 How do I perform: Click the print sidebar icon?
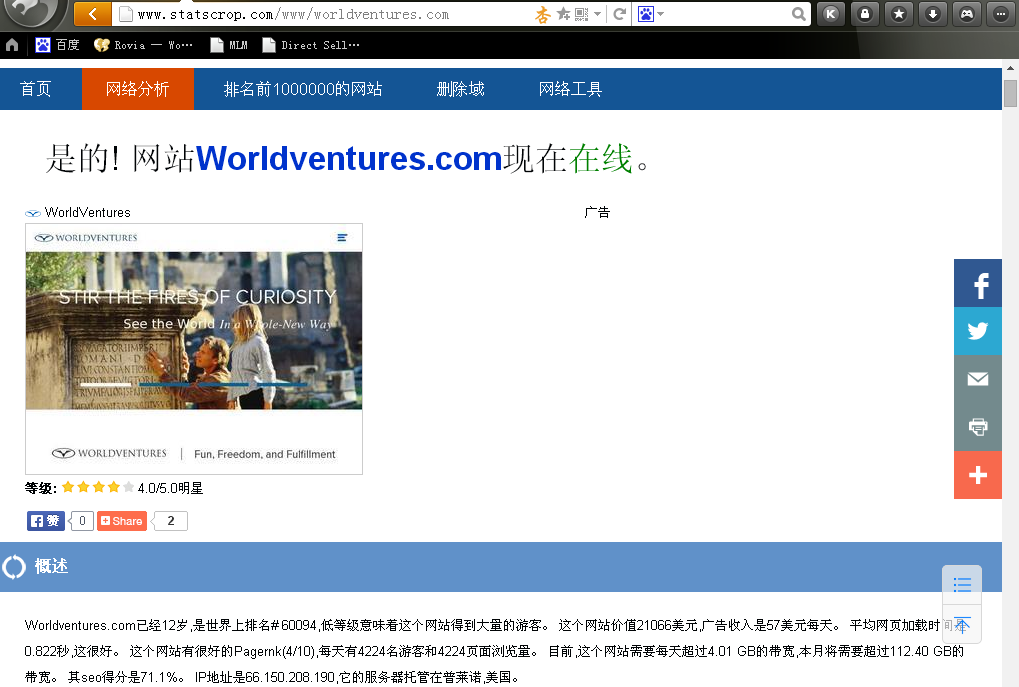coord(977,427)
